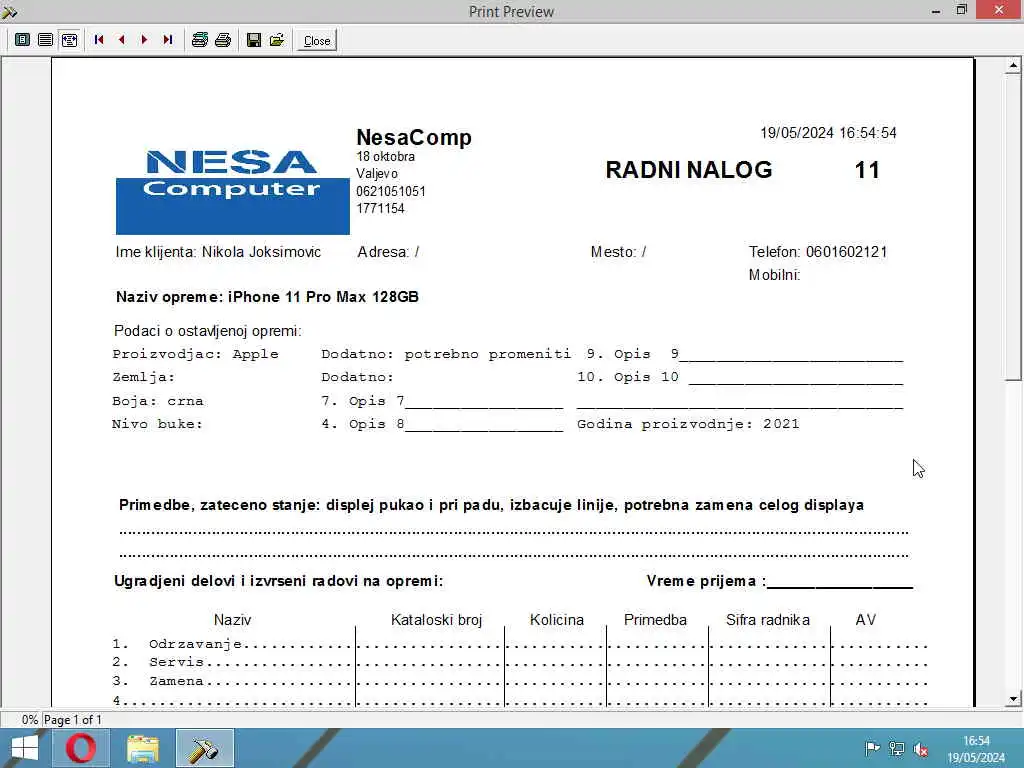
Task: Click Naziv opreme: iPhone 11 Pro Max line
Action: (267, 297)
